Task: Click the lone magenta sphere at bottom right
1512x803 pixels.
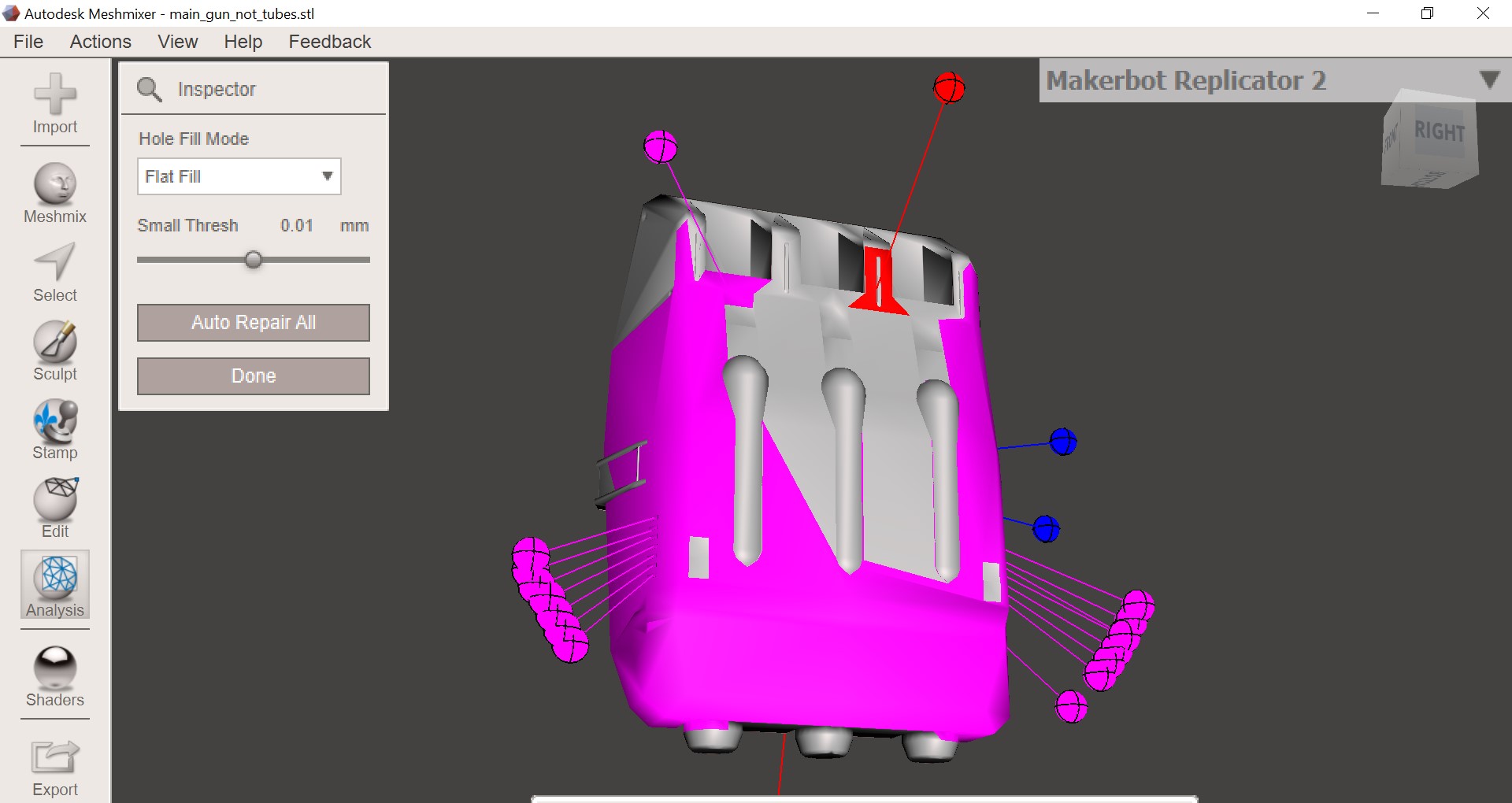Action: click(1071, 706)
